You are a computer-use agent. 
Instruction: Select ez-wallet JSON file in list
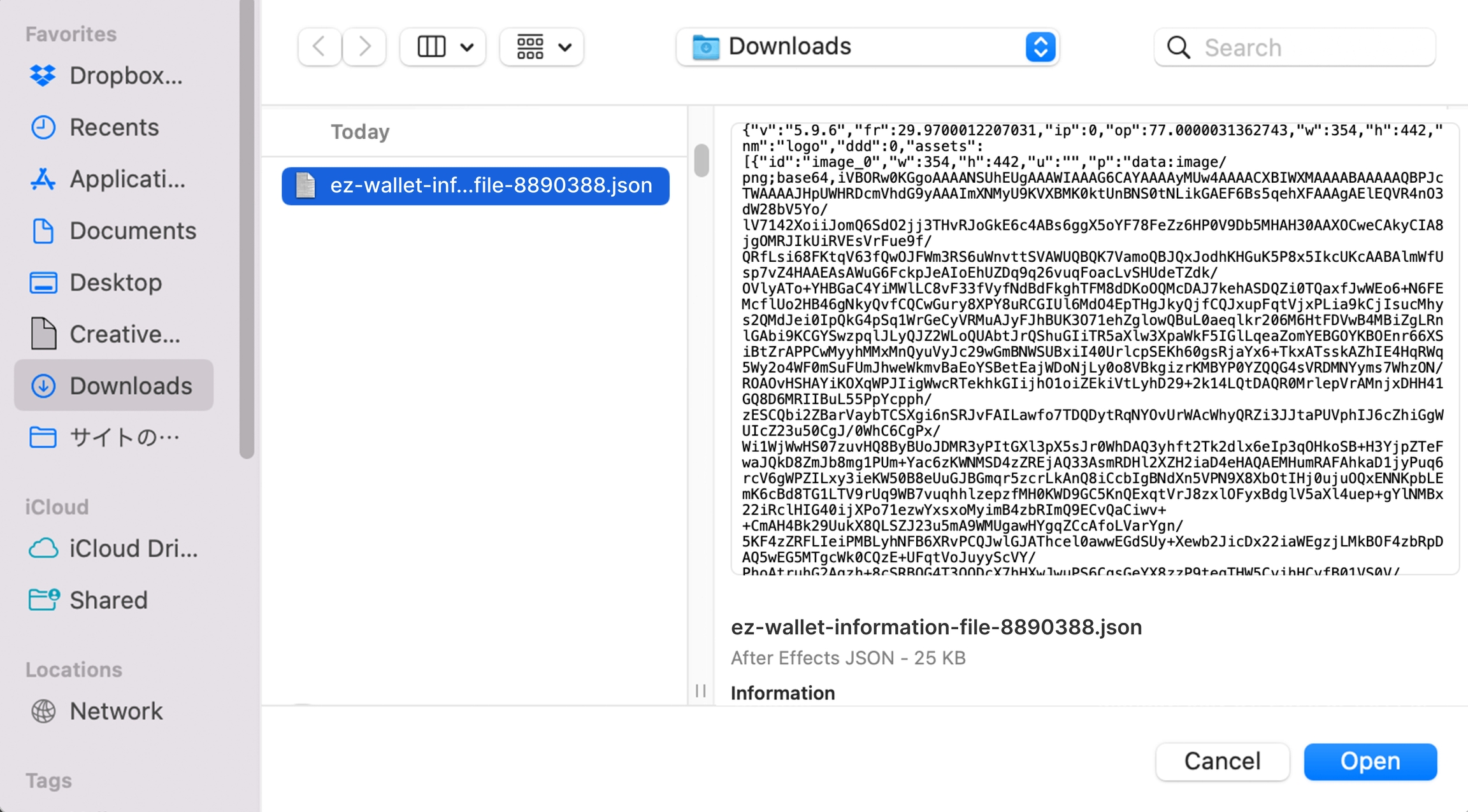pos(475,186)
